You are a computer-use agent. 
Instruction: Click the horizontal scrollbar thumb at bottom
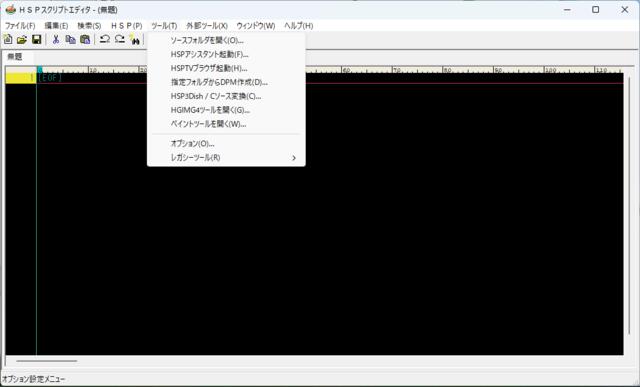47,361
